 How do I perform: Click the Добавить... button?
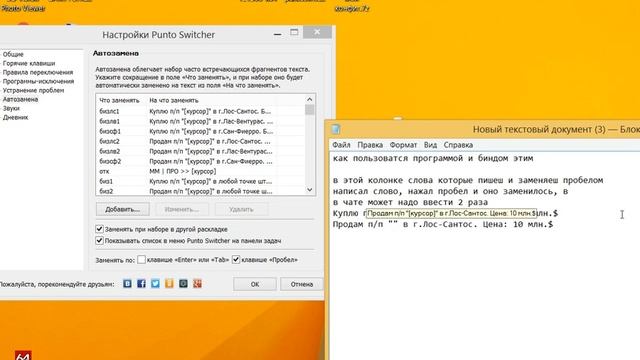pyautogui.click(x=122, y=209)
